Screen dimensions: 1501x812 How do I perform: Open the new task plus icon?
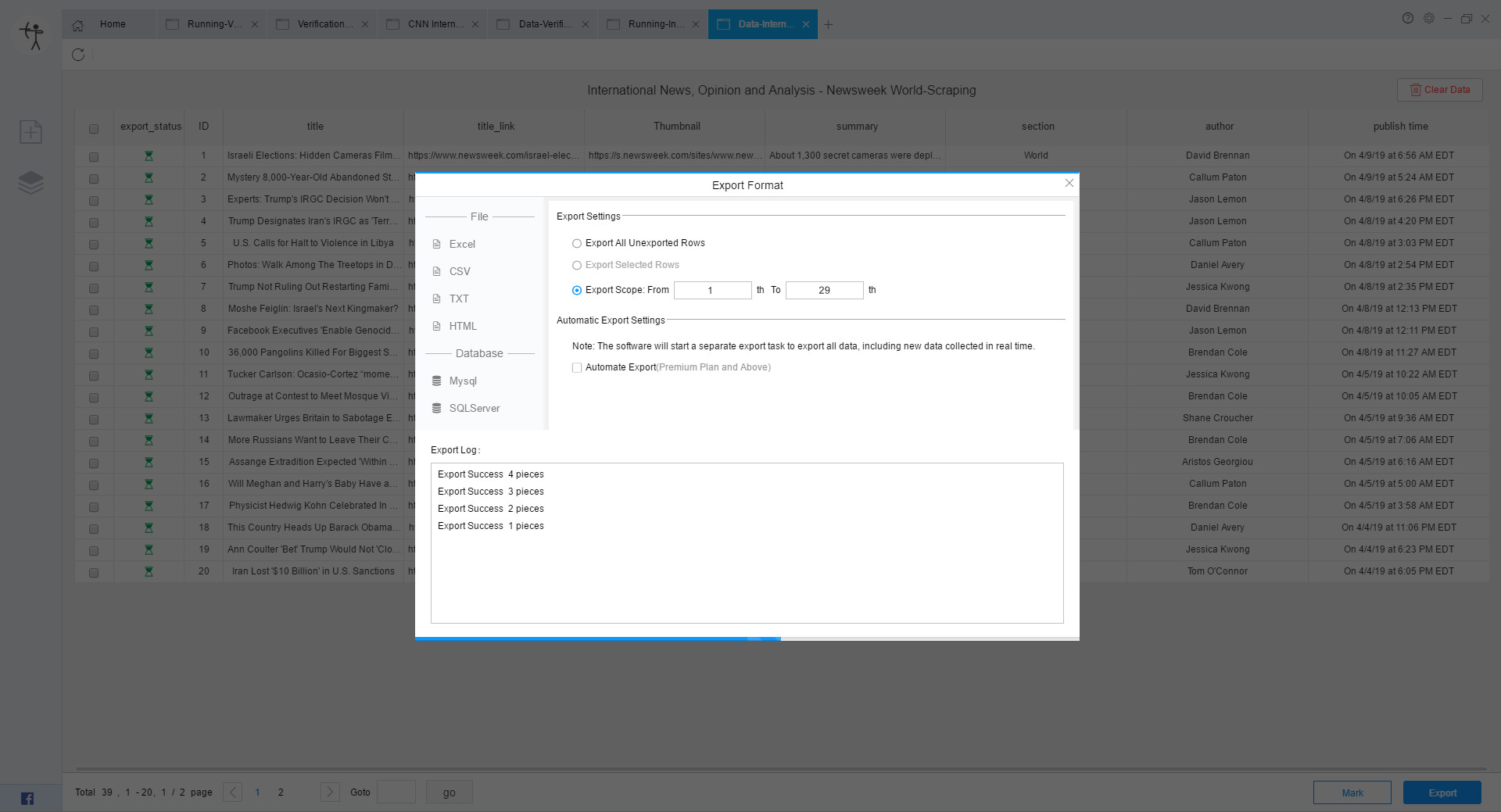[x=31, y=131]
